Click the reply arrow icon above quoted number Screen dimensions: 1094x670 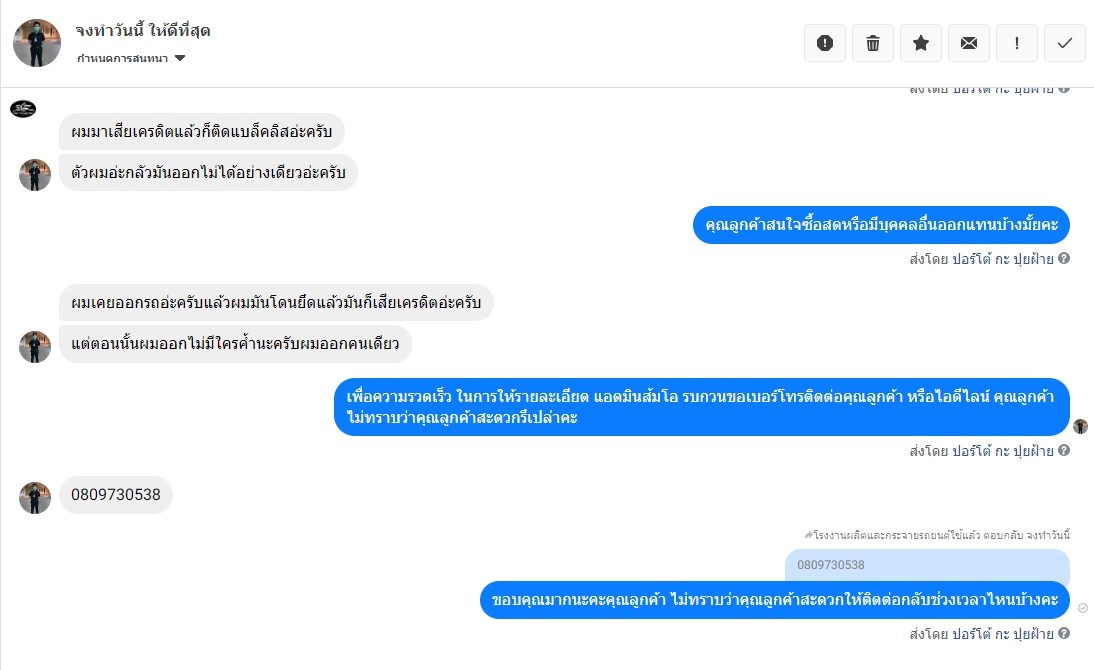tap(808, 535)
